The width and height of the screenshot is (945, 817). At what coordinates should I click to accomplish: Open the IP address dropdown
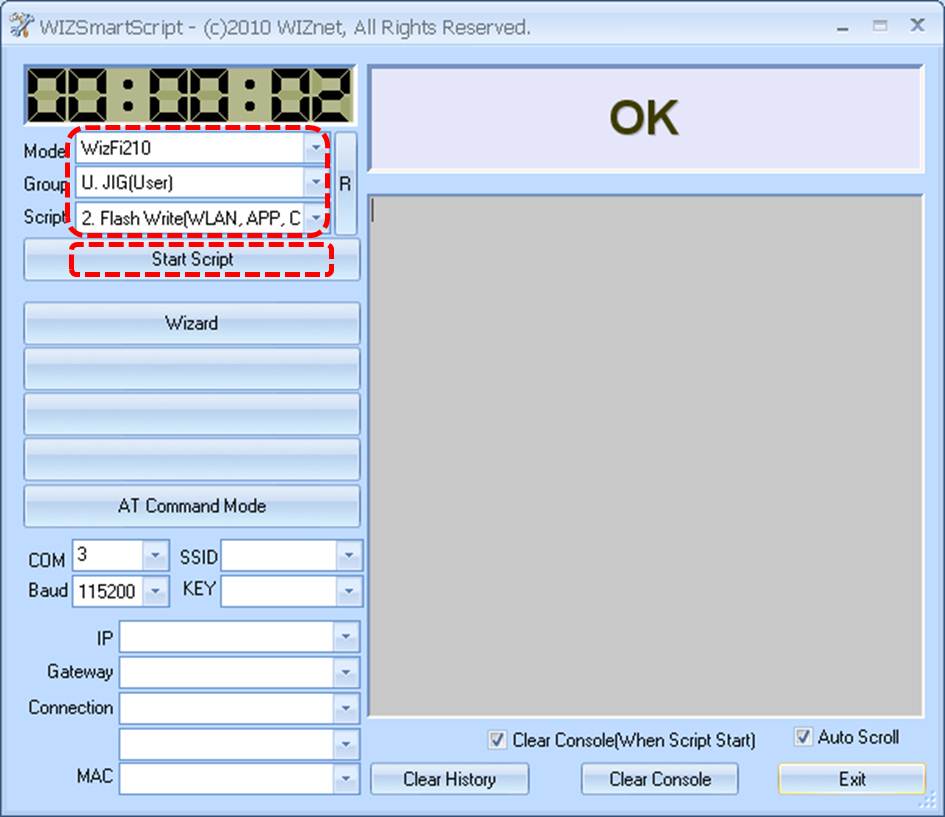(x=346, y=637)
